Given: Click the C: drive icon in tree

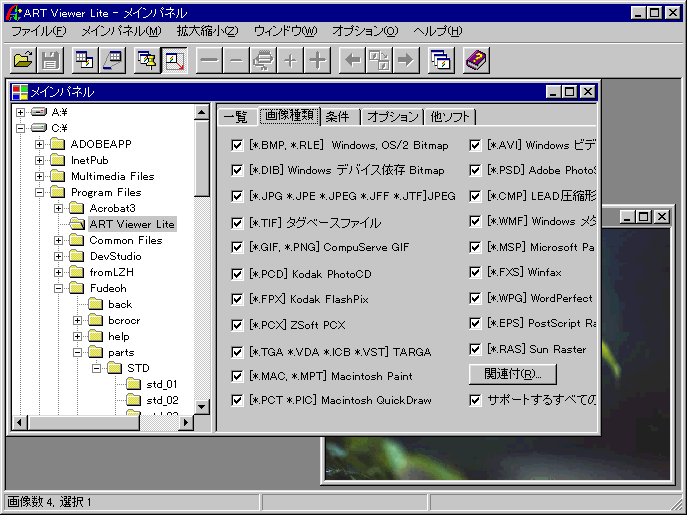Looking at the screenshot, I should [39, 128].
